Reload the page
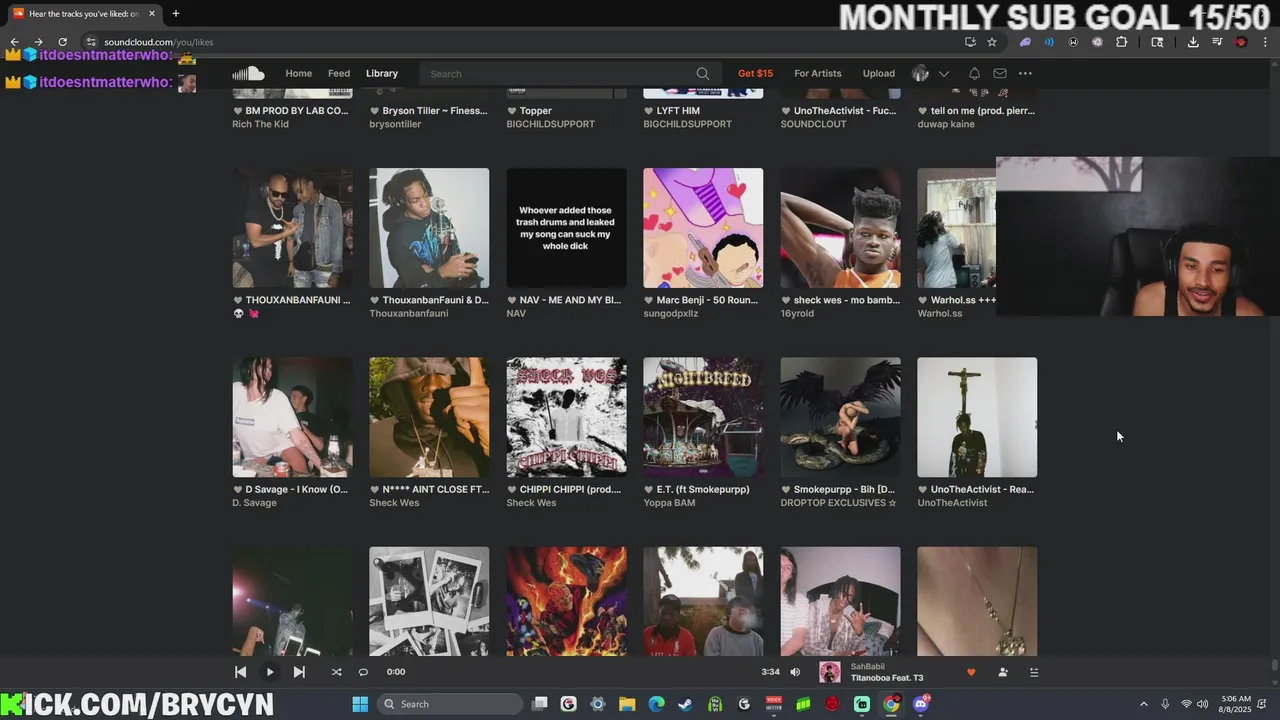This screenshot has width=1280, height=720. 62,42
